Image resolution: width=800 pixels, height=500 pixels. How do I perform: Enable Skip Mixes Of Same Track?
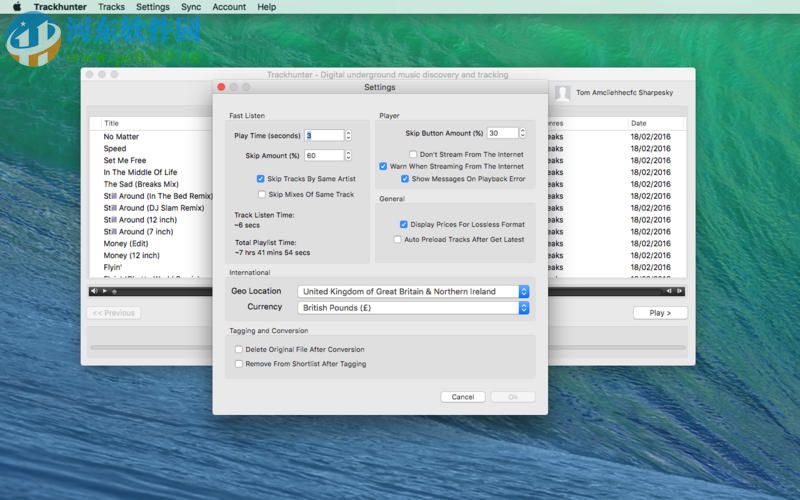click(x=262, y=194)
